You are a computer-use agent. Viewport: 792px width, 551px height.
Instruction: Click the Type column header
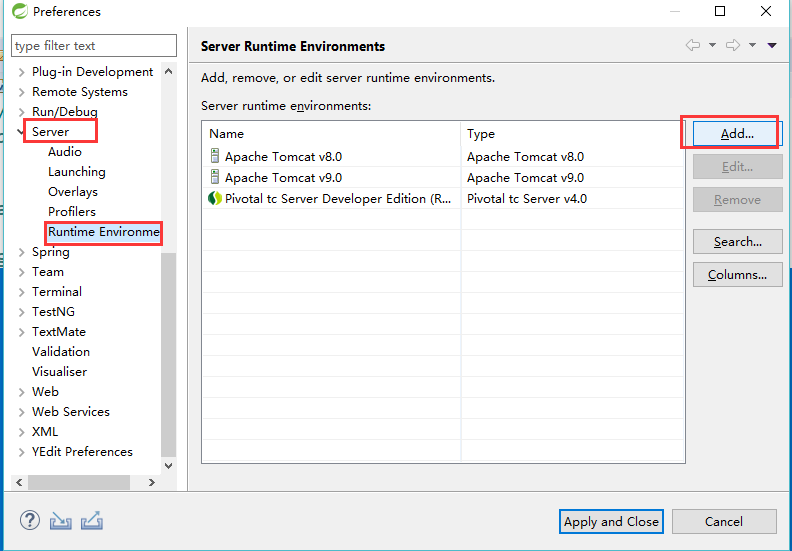click(x=573, y=134)
